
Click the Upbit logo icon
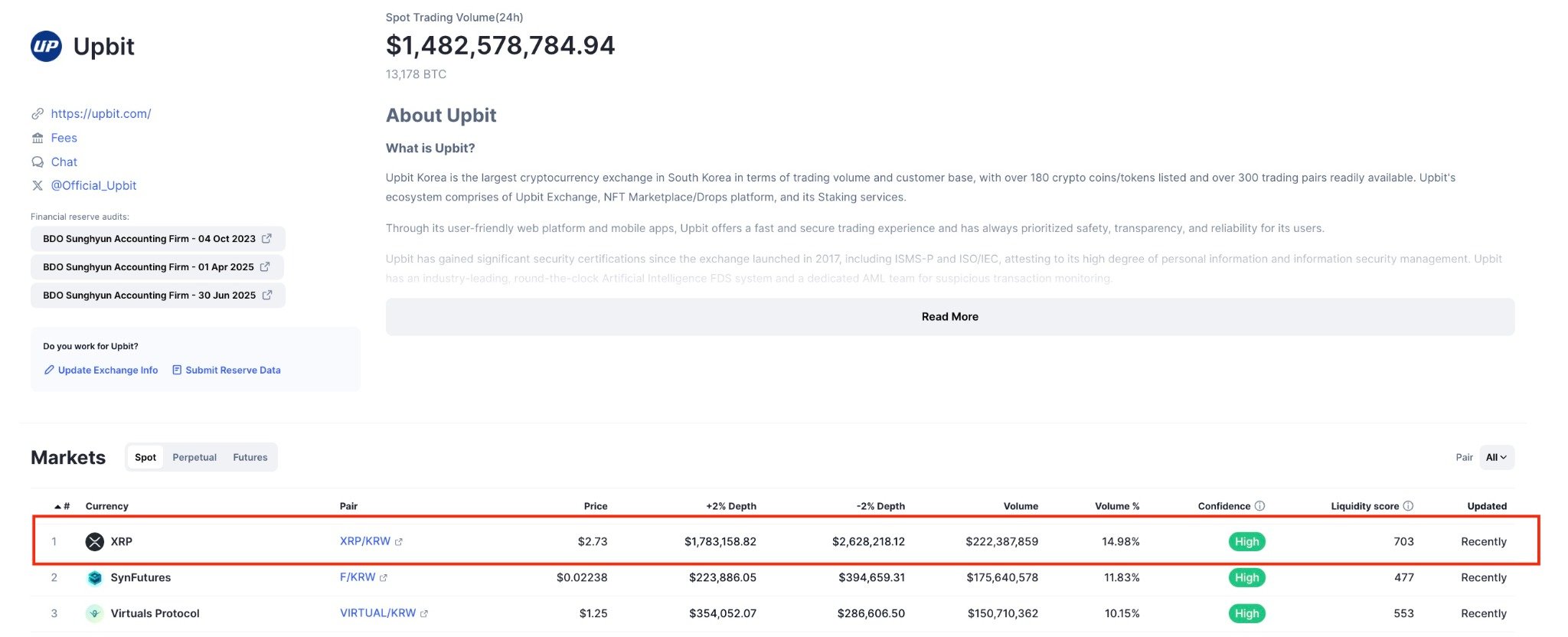[46, 46]
